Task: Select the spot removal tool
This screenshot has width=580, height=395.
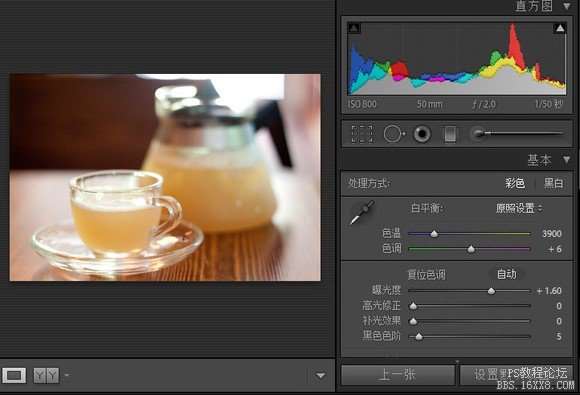Action: tap(394, 134)
